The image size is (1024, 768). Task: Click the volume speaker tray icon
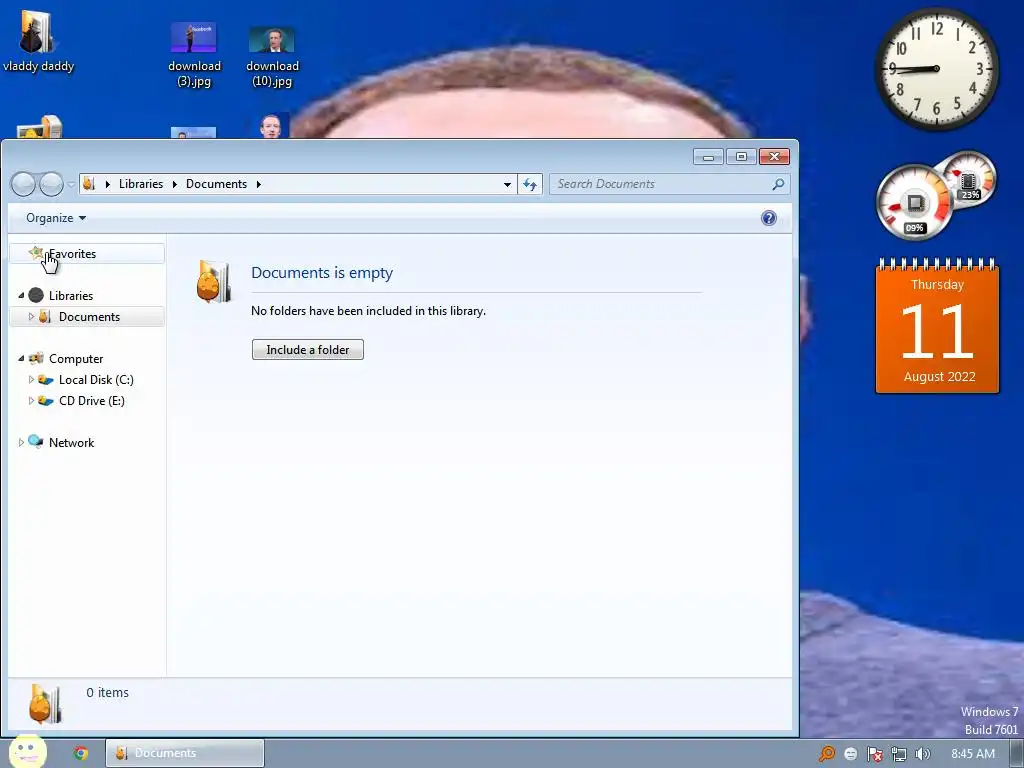922,754
